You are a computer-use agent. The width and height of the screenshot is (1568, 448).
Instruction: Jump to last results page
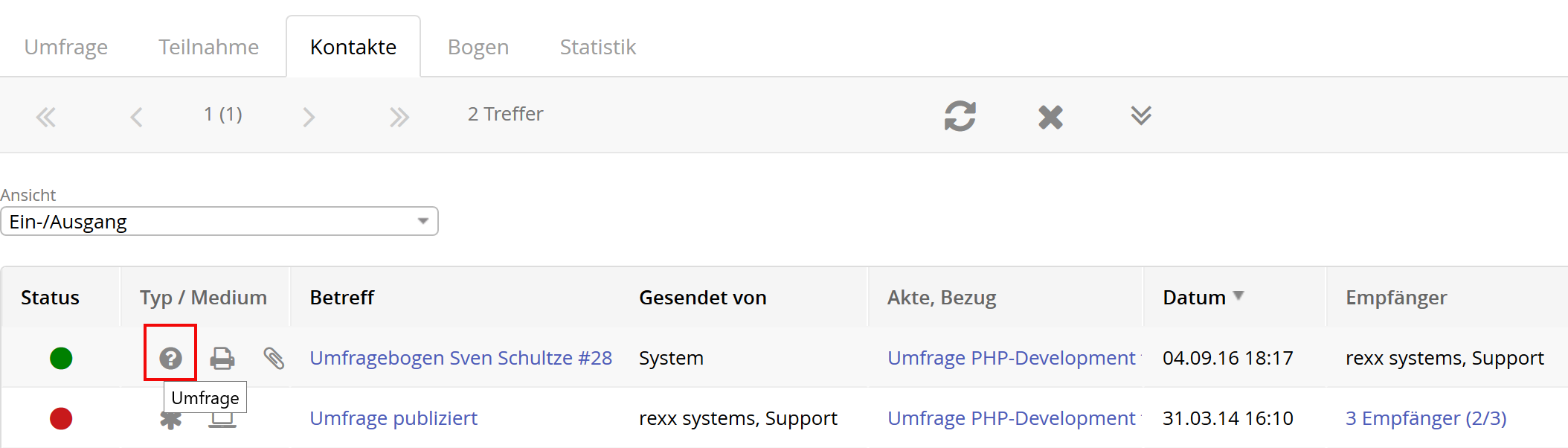(x=399, y=117)
